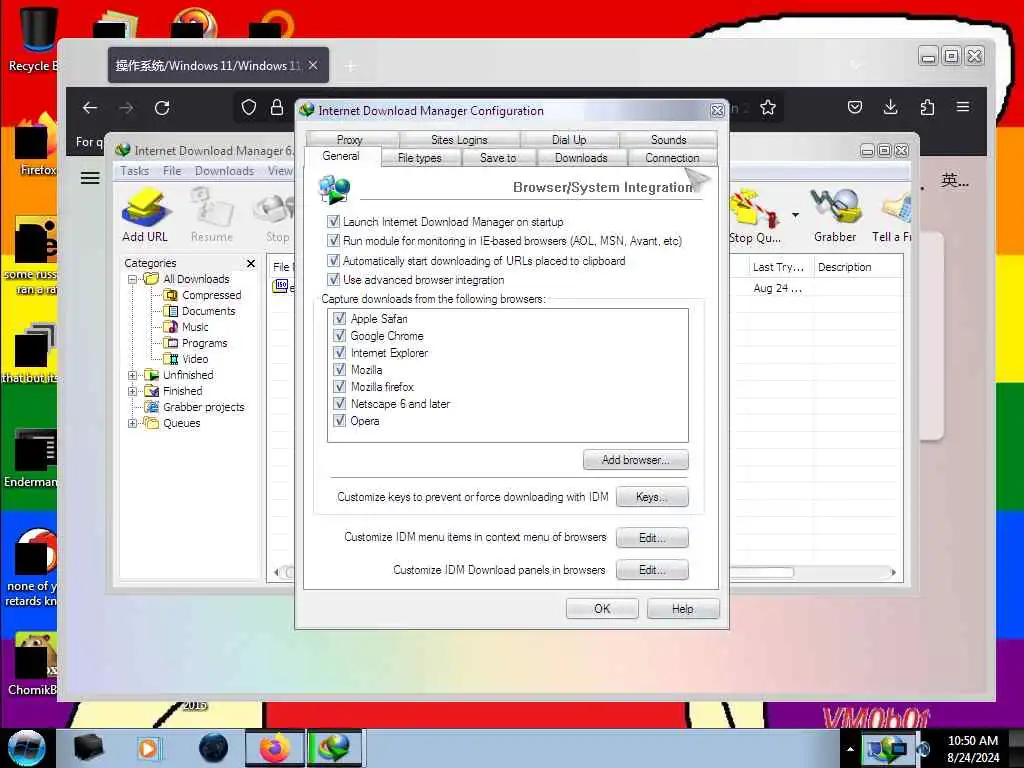The image size is (1024, 768).
Task: Expand the Queues category
Action: 133,423
